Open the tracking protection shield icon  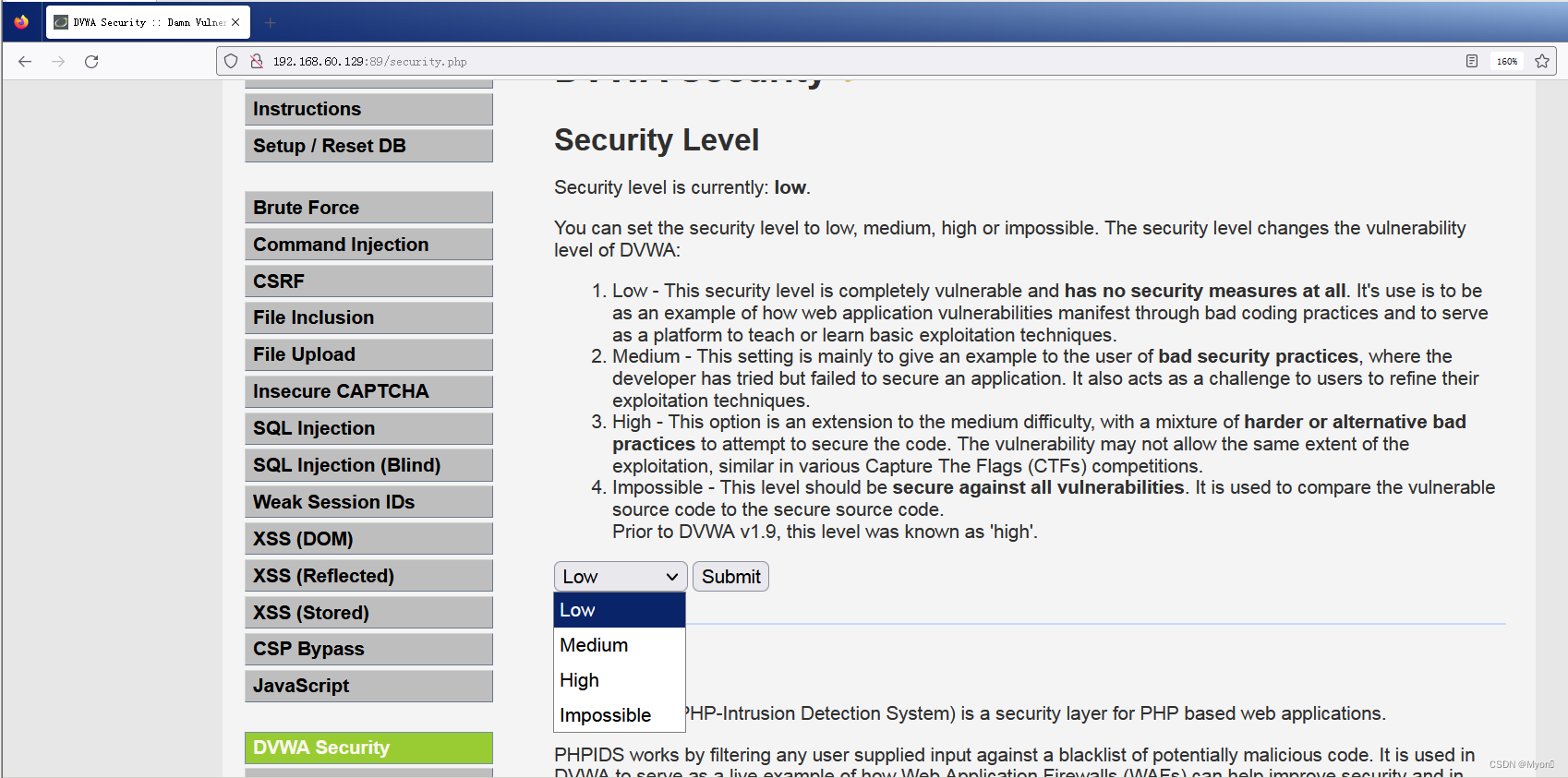click(231, 62)
